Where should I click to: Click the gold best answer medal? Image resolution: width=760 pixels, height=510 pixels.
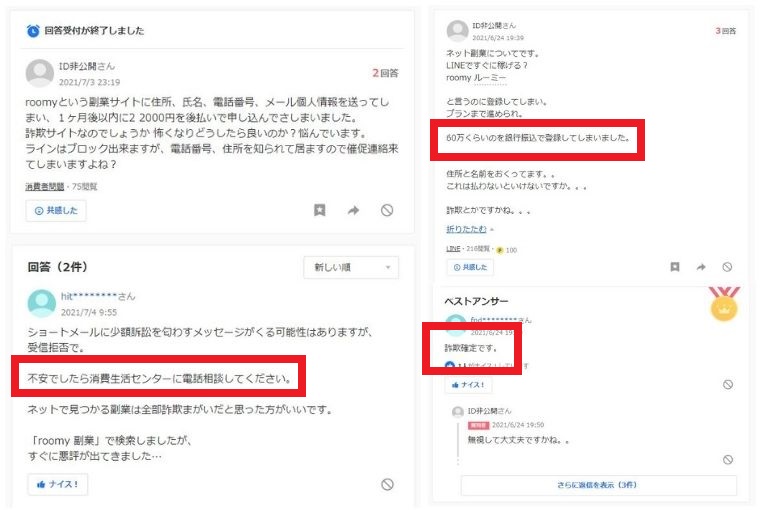(x=724, y=304)
